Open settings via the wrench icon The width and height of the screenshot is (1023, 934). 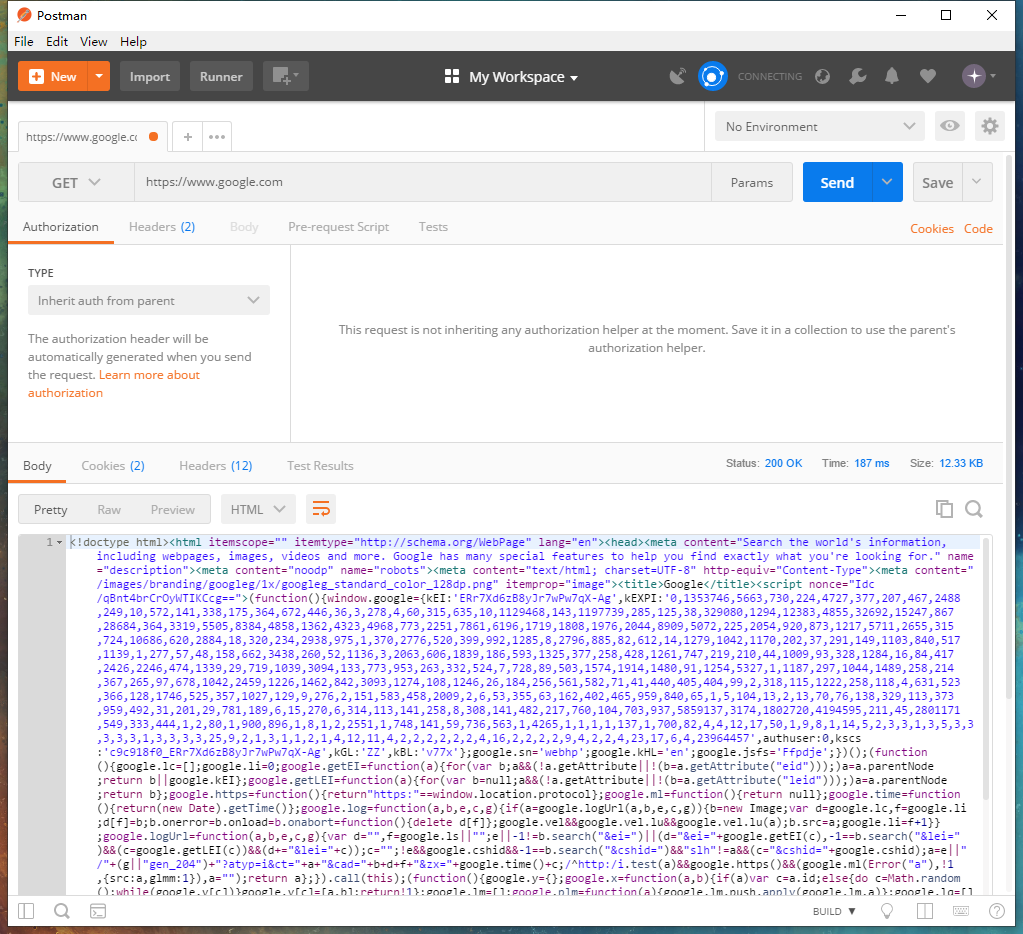(858, 76)
